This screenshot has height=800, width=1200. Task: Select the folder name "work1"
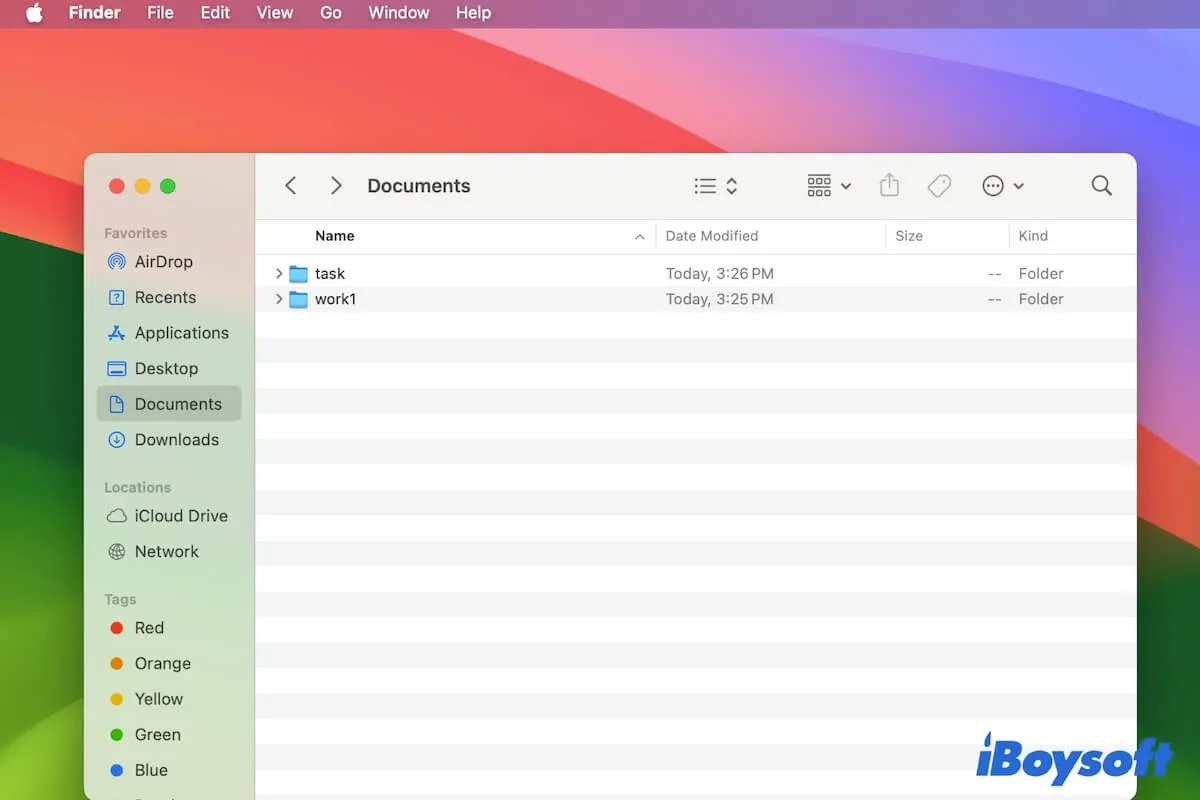[x=336, y=299]
